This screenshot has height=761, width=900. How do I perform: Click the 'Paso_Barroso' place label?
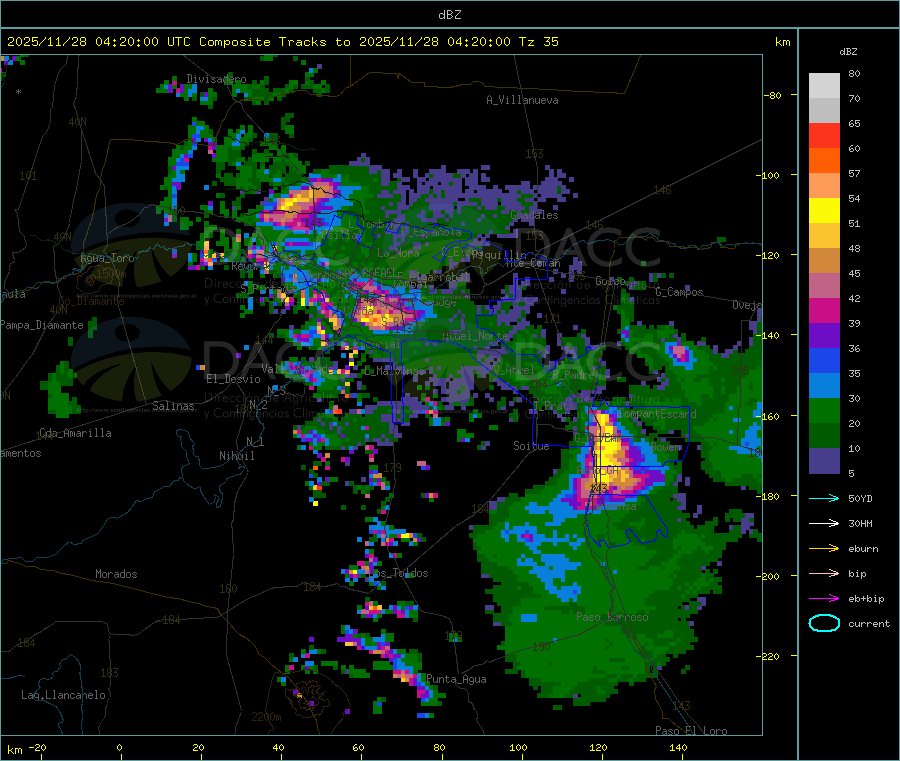coord(612,618)
